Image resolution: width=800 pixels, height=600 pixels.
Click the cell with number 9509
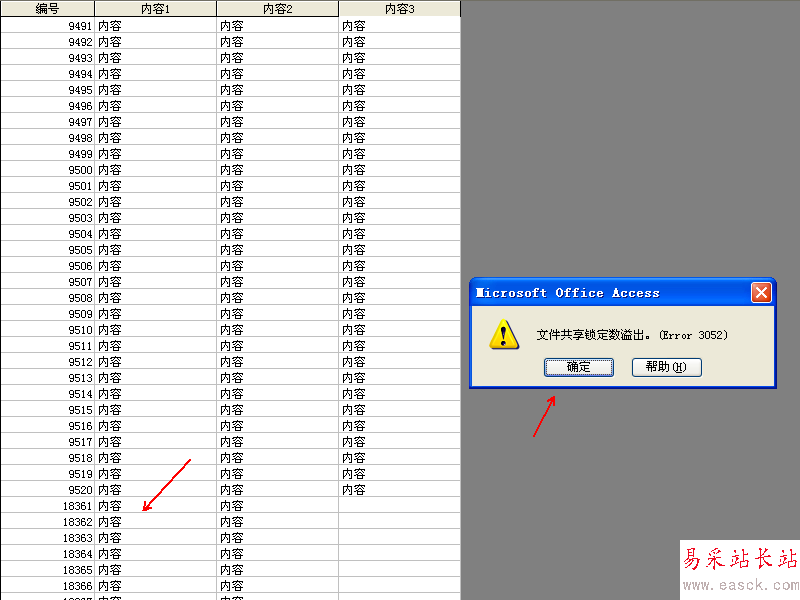[x=47, y=314]
